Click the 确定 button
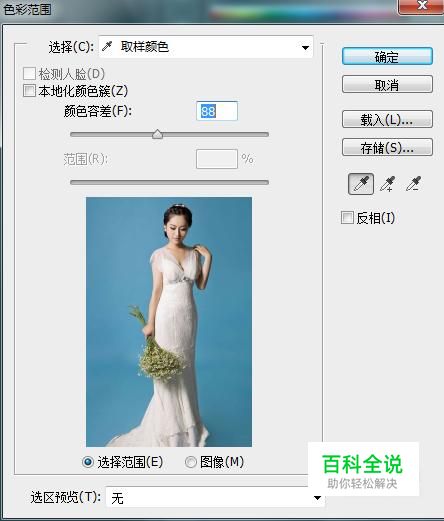 point(387,57)
